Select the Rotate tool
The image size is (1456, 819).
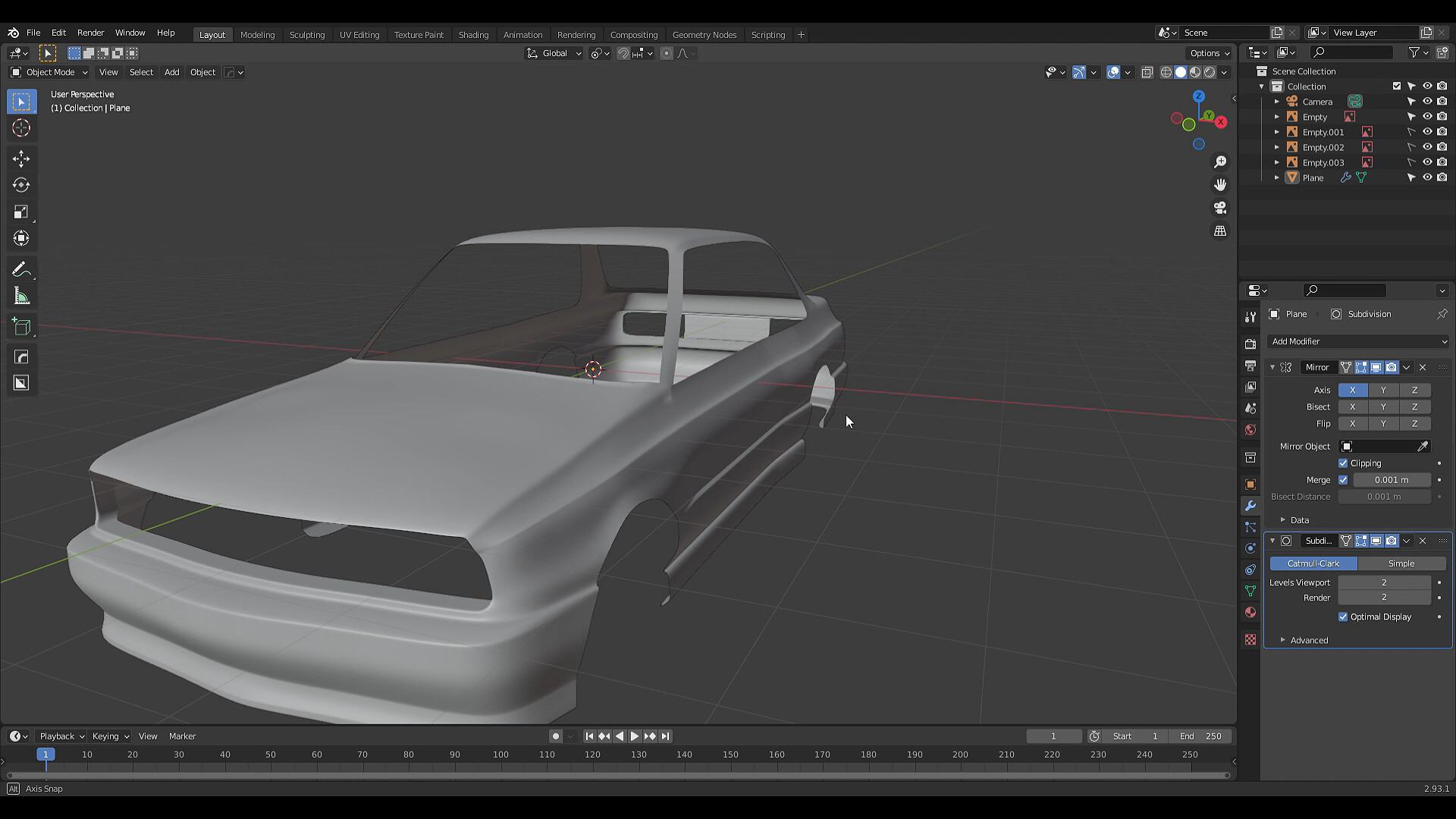click(21, 185)
